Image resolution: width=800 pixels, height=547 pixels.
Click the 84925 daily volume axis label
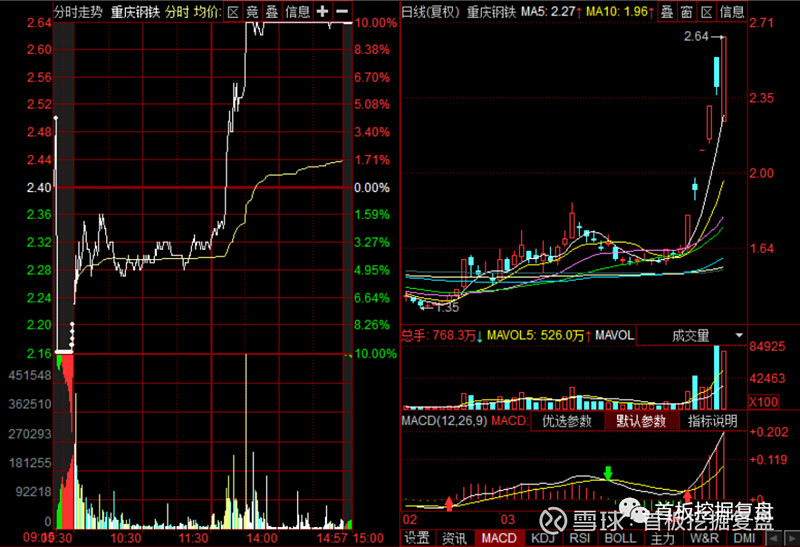point(767,346)
